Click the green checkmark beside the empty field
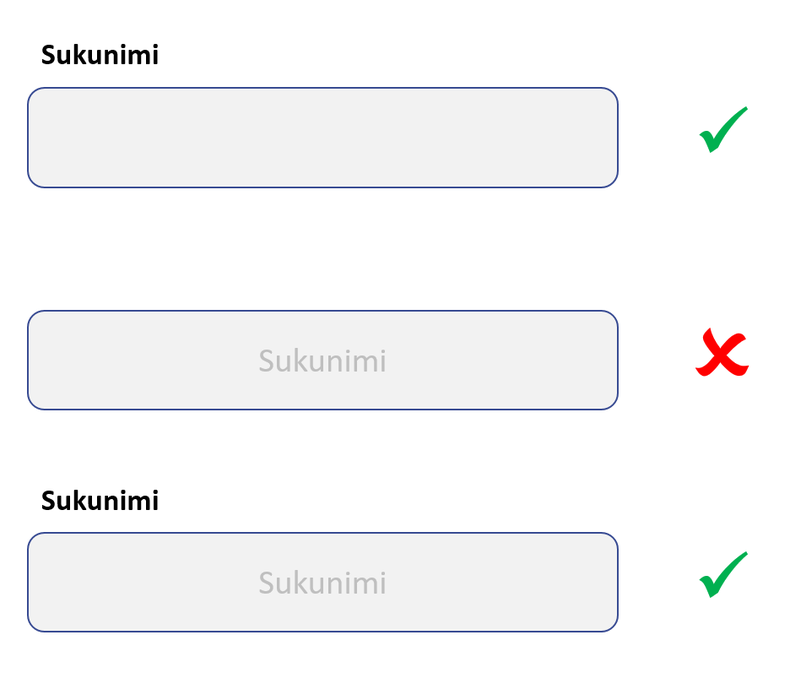Screen dimensions: 790x673 723,131
